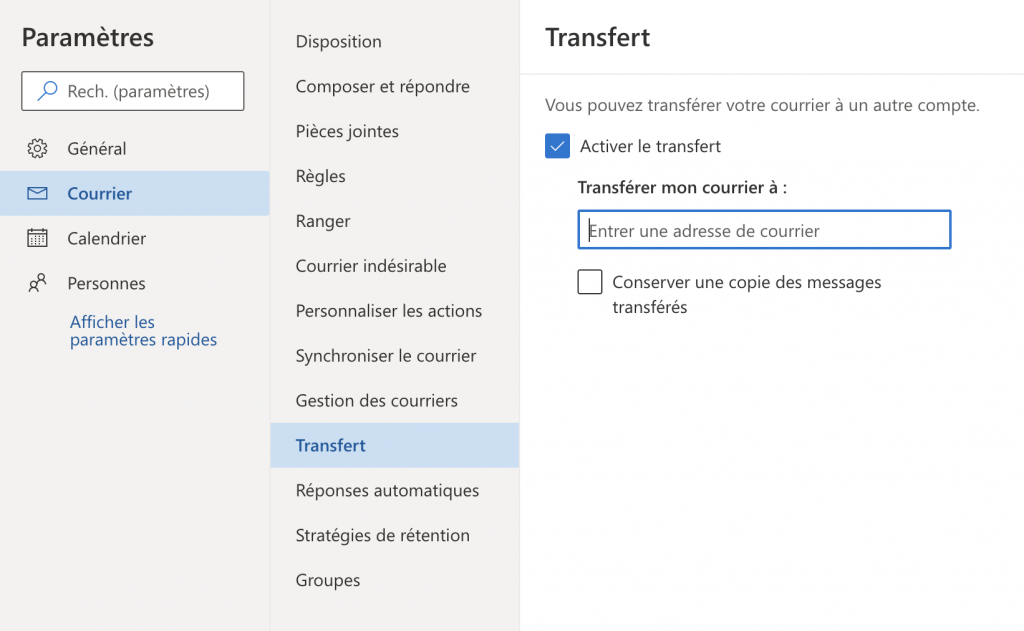Go to Pièces jointes settings
This screenshot has width=1024, height=631.
pyautogui.click(x=347, y=132)
